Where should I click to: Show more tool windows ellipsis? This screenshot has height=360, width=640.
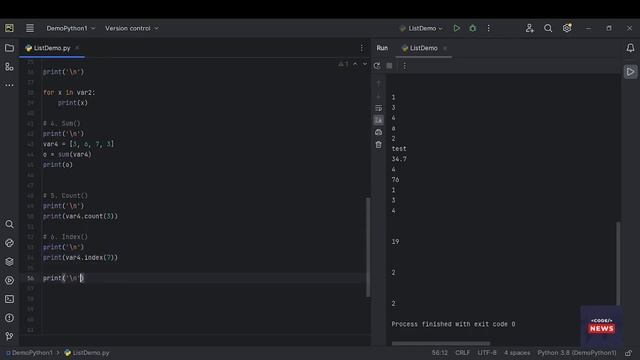9,85
